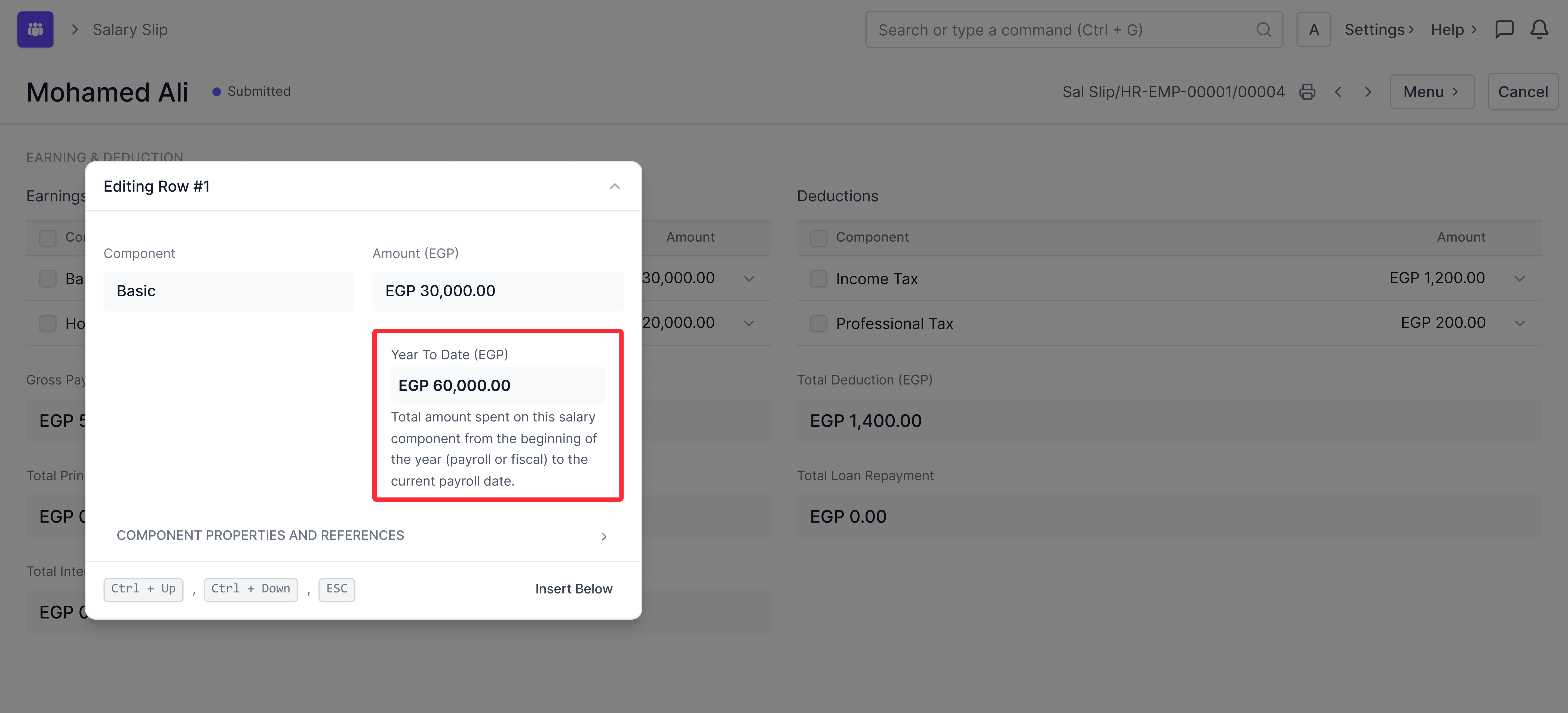The width and height of the screenshot is (1568, 713).
Task: Go to next salary slip
Action: coord(1368,92)
